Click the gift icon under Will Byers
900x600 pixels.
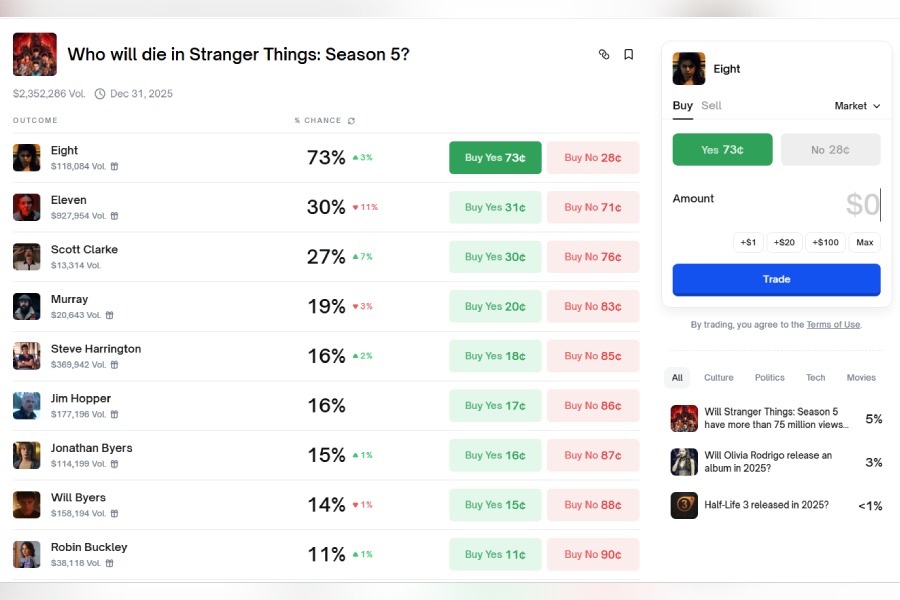coord(114,514)
